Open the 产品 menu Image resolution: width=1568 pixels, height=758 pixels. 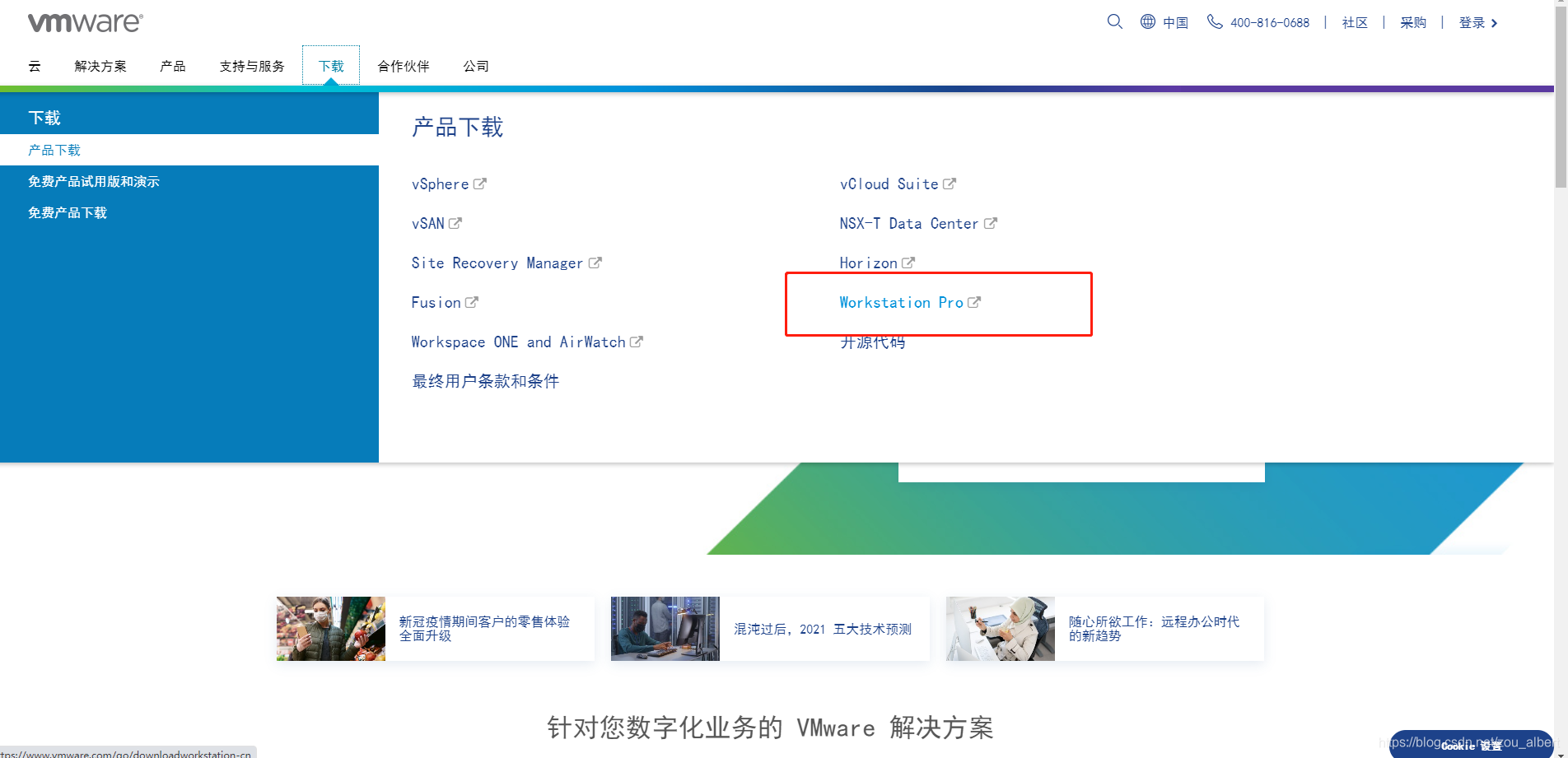coord(173,66)
